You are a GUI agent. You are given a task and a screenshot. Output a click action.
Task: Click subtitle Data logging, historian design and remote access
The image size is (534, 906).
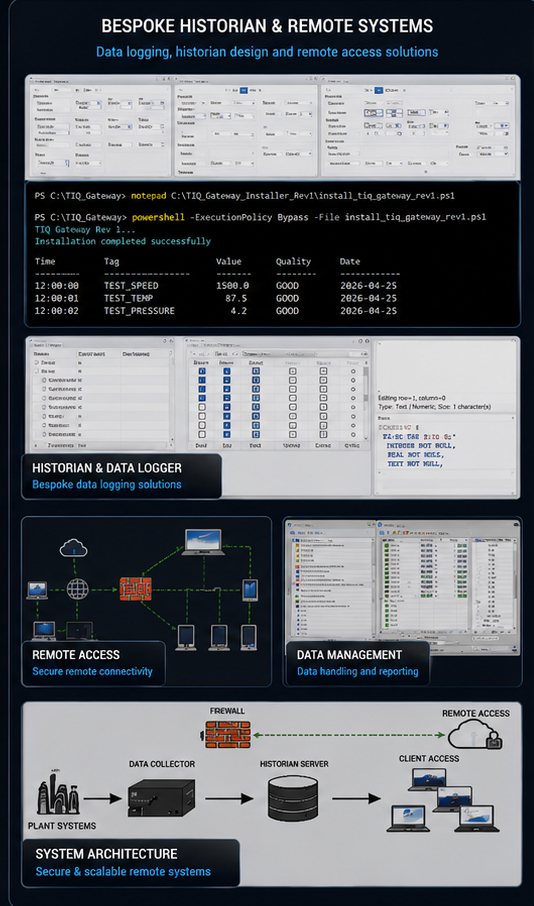267,51
